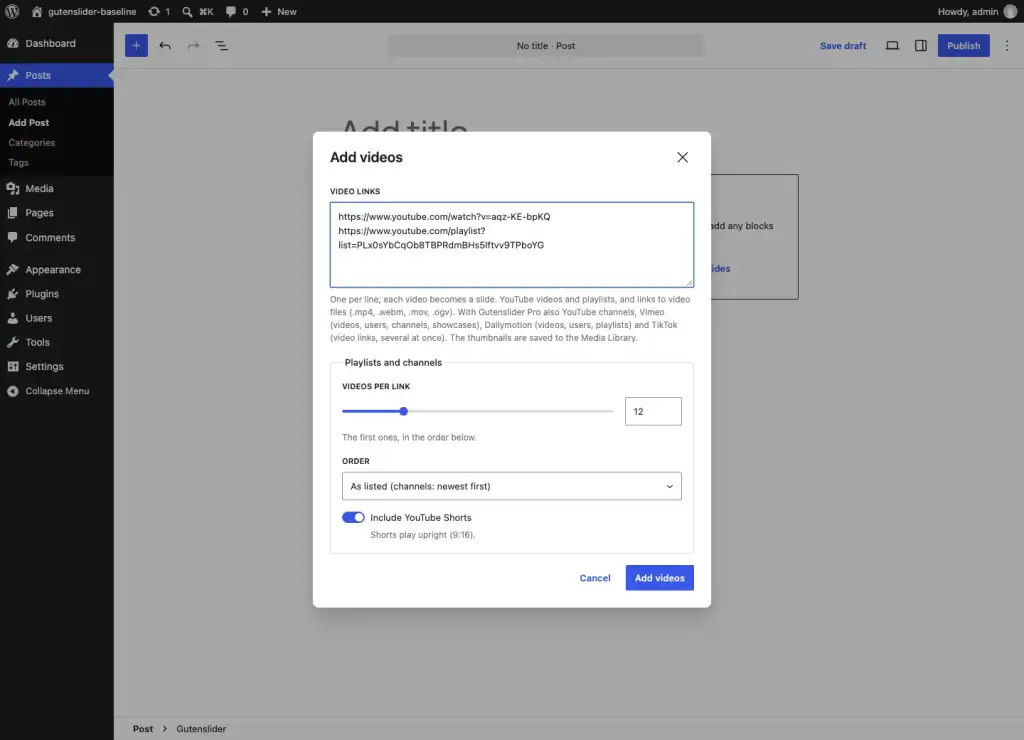Click Gutenslider in the breadcrumb
This screenshot has height=740, width=1024.
(x=200, y=728)
